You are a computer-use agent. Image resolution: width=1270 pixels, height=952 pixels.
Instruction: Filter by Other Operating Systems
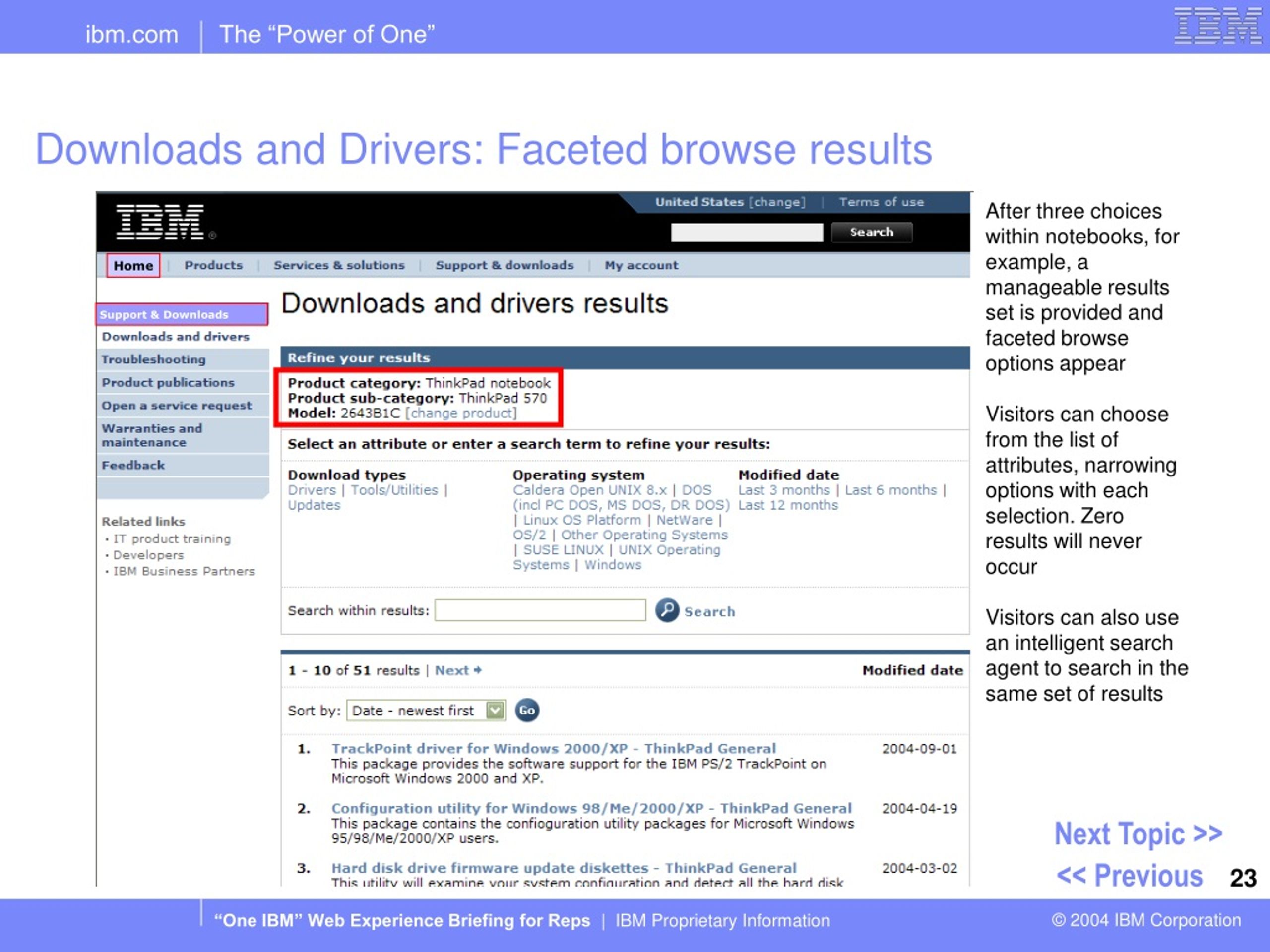tap(644, 535)
